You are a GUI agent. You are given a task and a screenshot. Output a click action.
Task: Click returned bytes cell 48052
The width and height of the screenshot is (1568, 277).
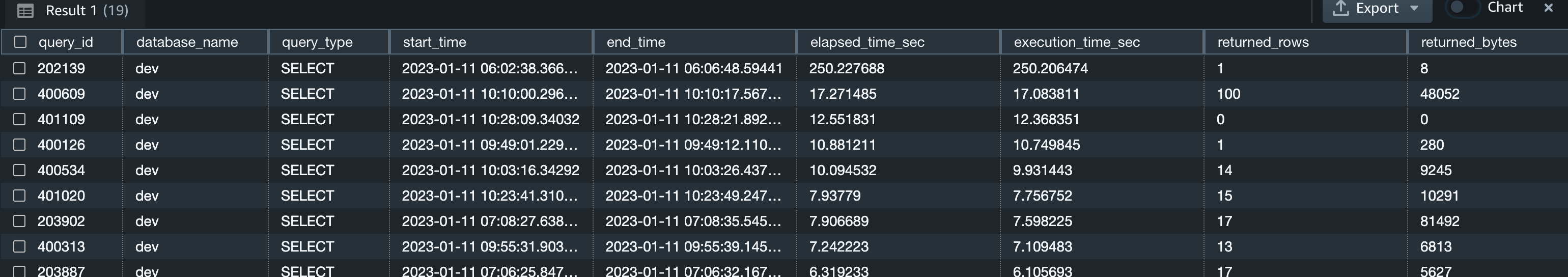(x=1440, y=94)
